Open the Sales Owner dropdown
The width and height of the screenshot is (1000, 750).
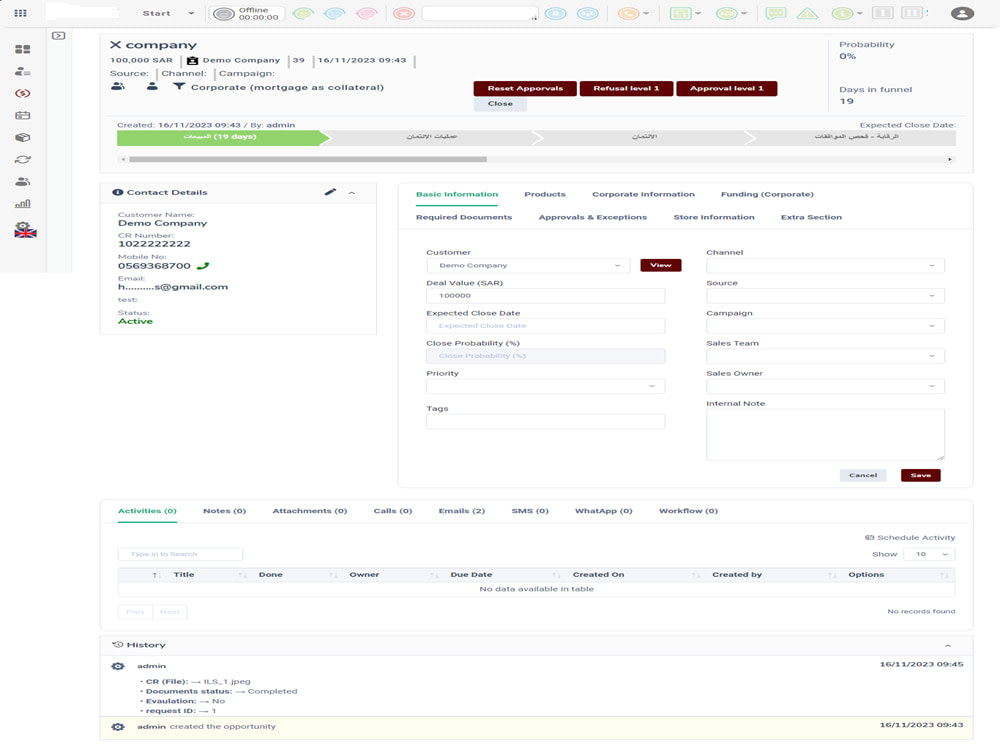click(x=825, y=386)
